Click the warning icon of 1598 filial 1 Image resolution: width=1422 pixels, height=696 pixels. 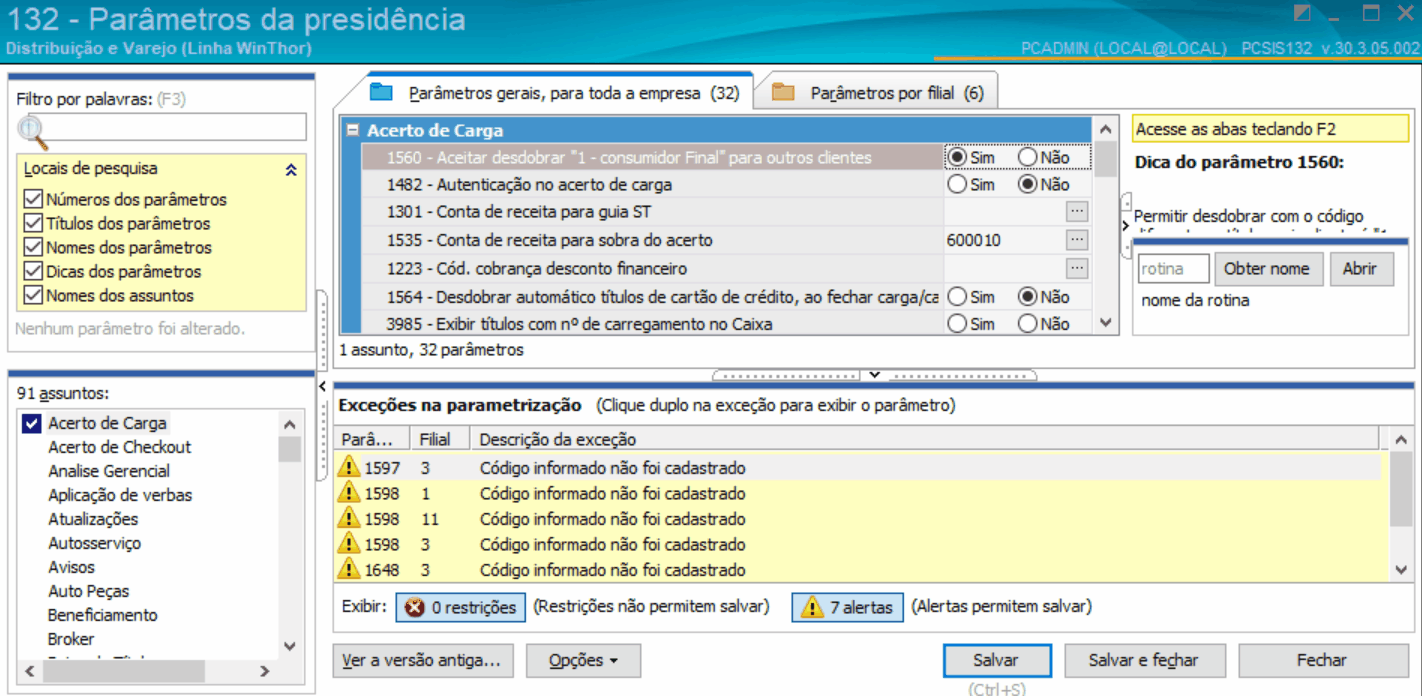pyautogui.click(x=349, y=493)
